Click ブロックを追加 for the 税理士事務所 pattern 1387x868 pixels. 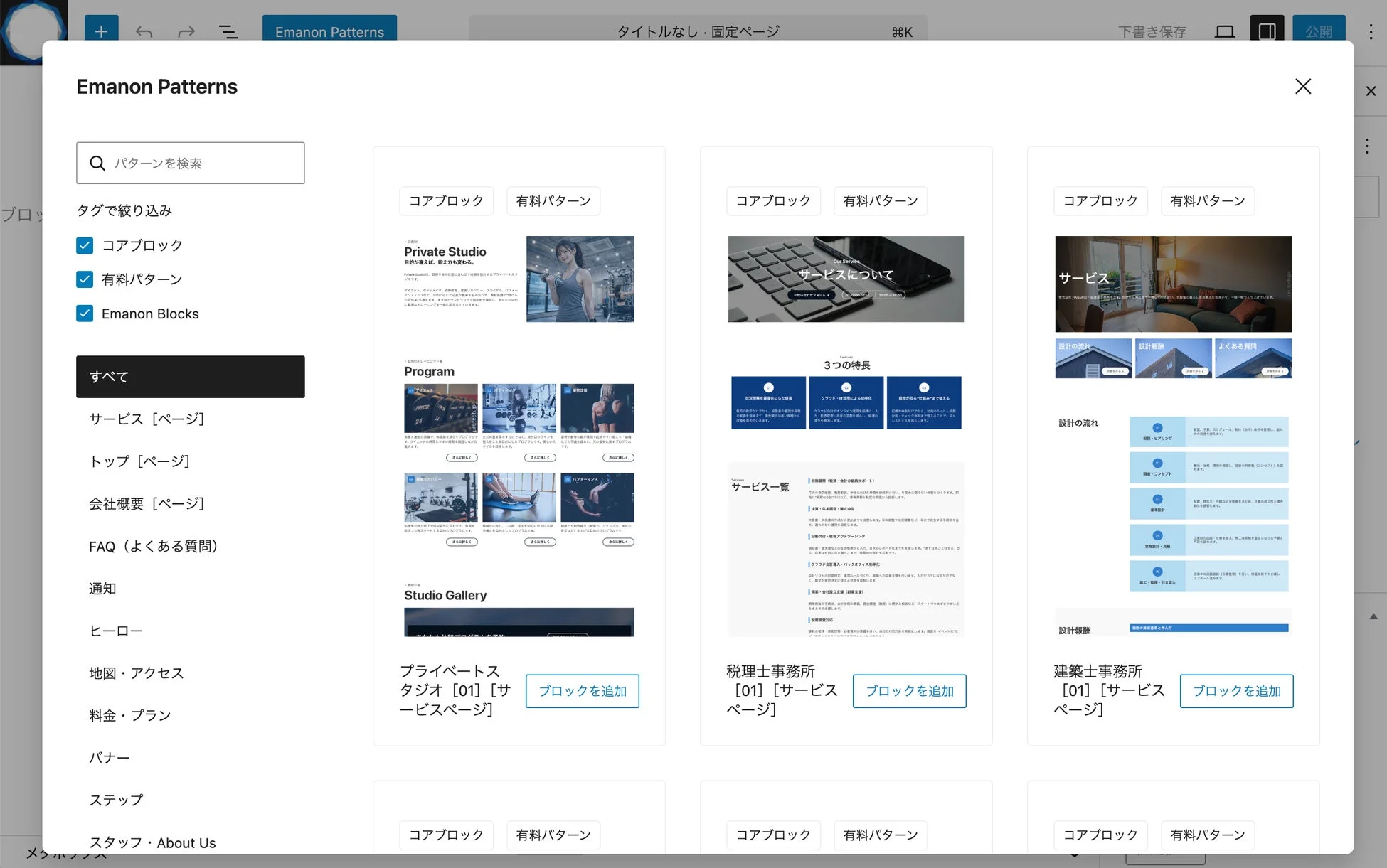tap(909, 690)
